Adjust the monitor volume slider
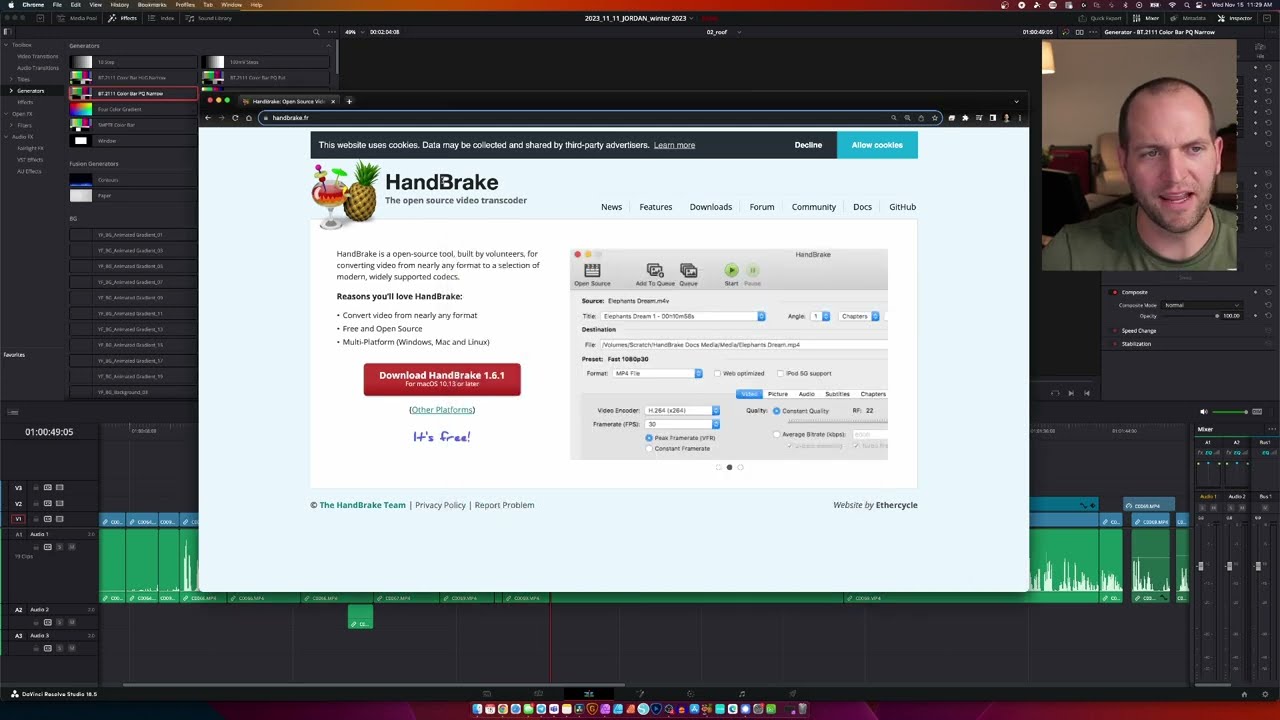Screen dimensions: 1280x720 (1230, 412)
